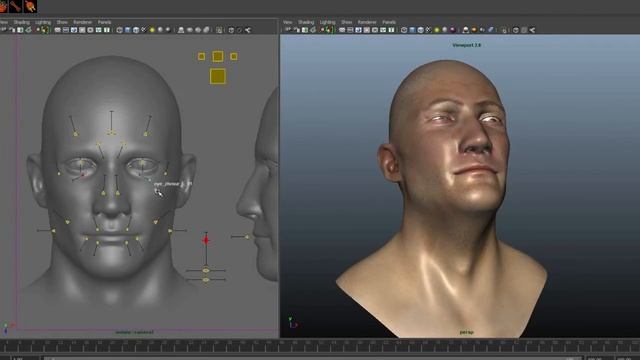Click image plane icon in persp panel toolbar
The image size is (640, 360).
[x=313, y=30]
